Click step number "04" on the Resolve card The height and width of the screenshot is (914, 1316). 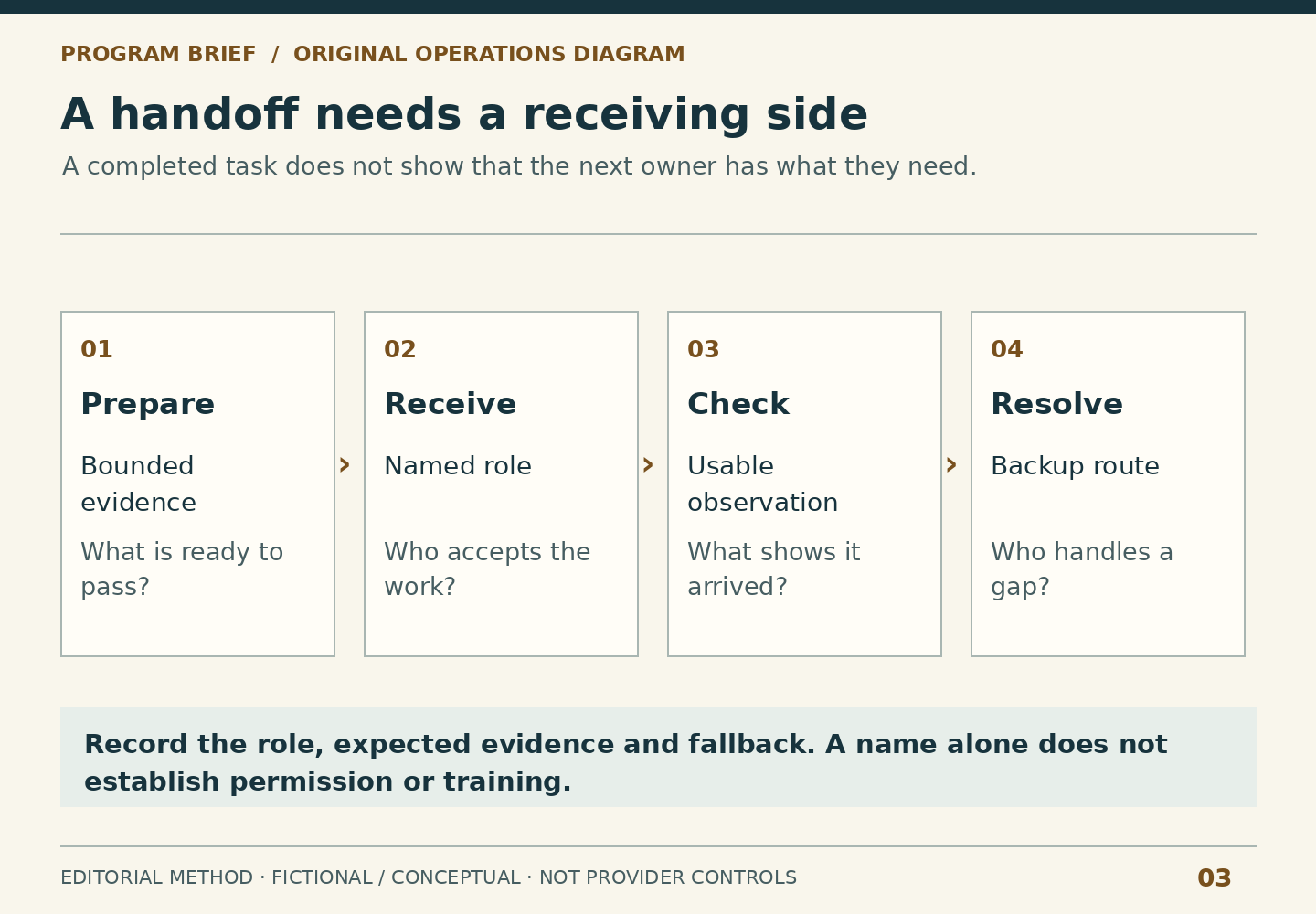tap(1007, 350)
